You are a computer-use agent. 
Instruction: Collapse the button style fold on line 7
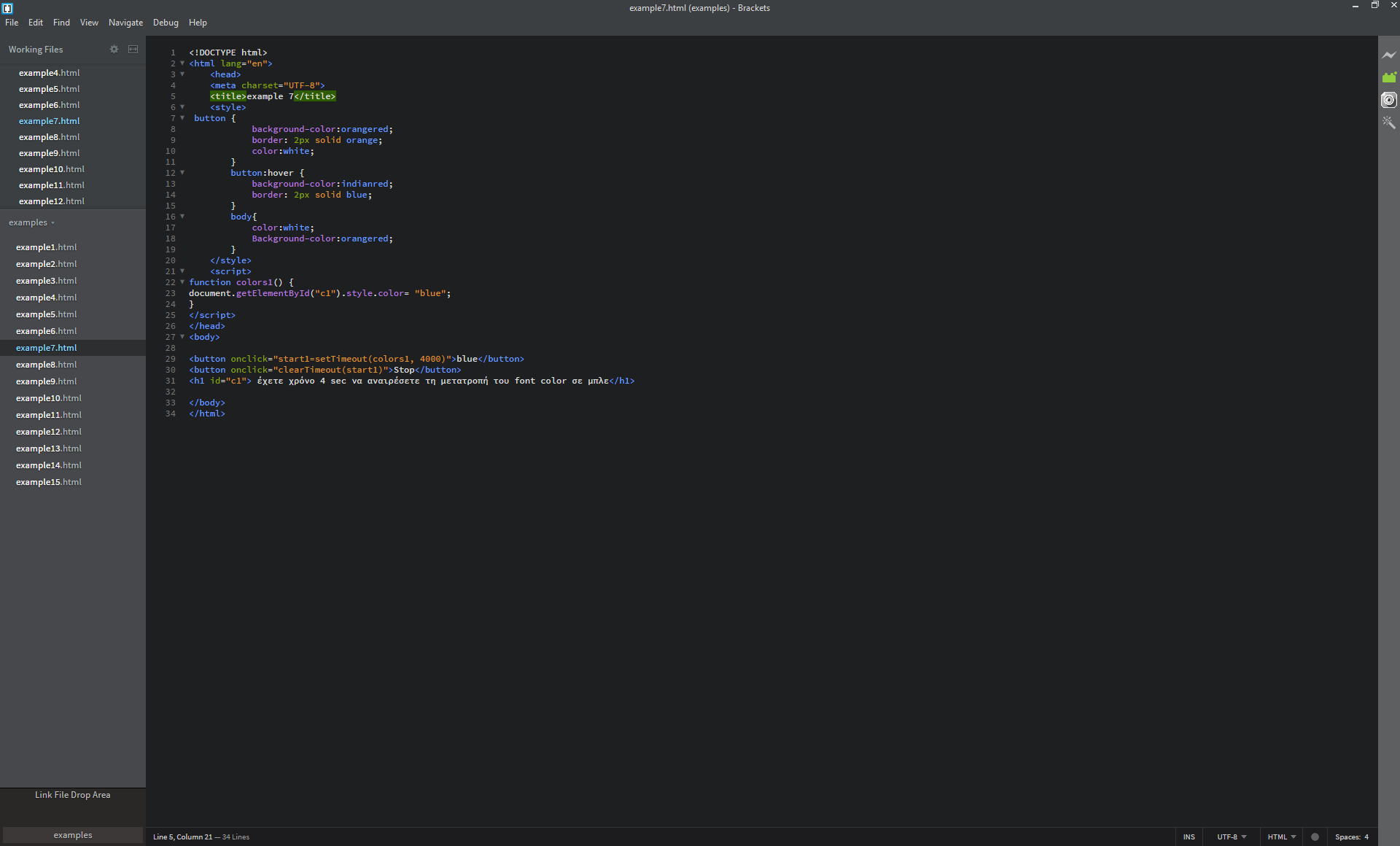(x=182, y=118)
